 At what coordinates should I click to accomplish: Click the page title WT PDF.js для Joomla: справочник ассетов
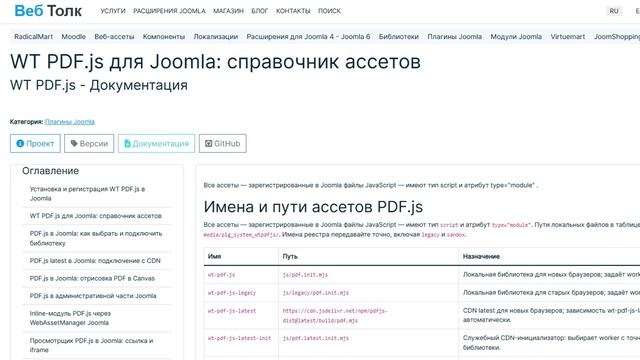(x=215, y=62)
